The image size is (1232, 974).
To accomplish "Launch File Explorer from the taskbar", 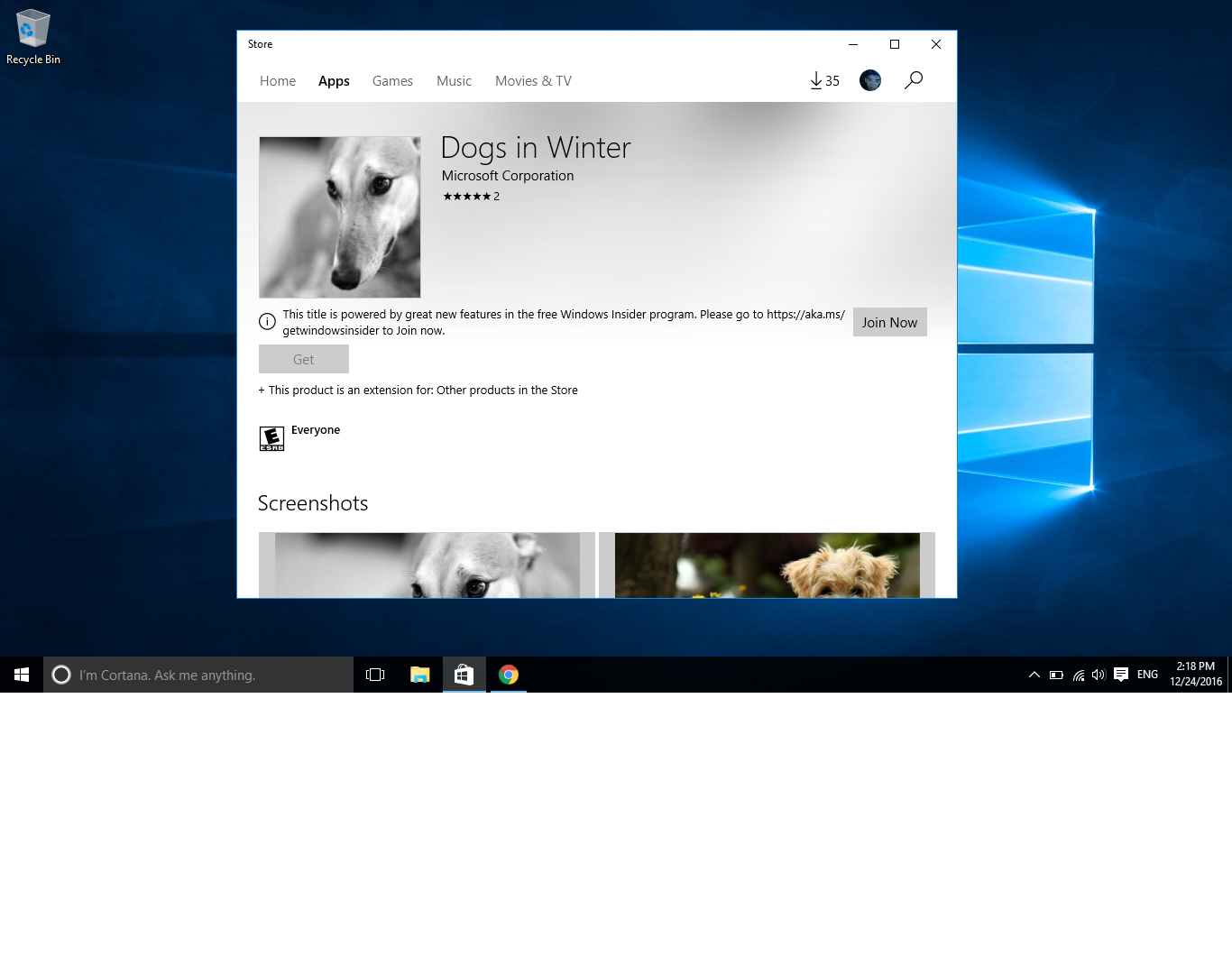I will [419, 675].
